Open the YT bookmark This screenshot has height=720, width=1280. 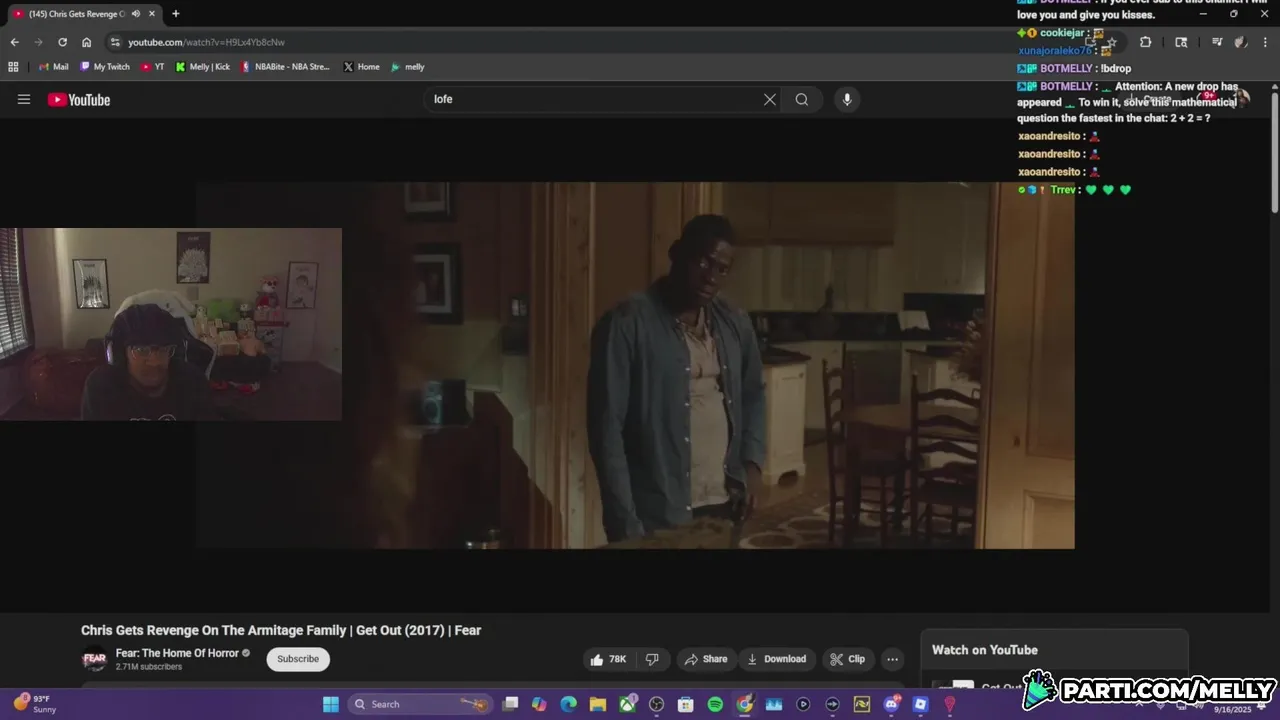(153, 67)
